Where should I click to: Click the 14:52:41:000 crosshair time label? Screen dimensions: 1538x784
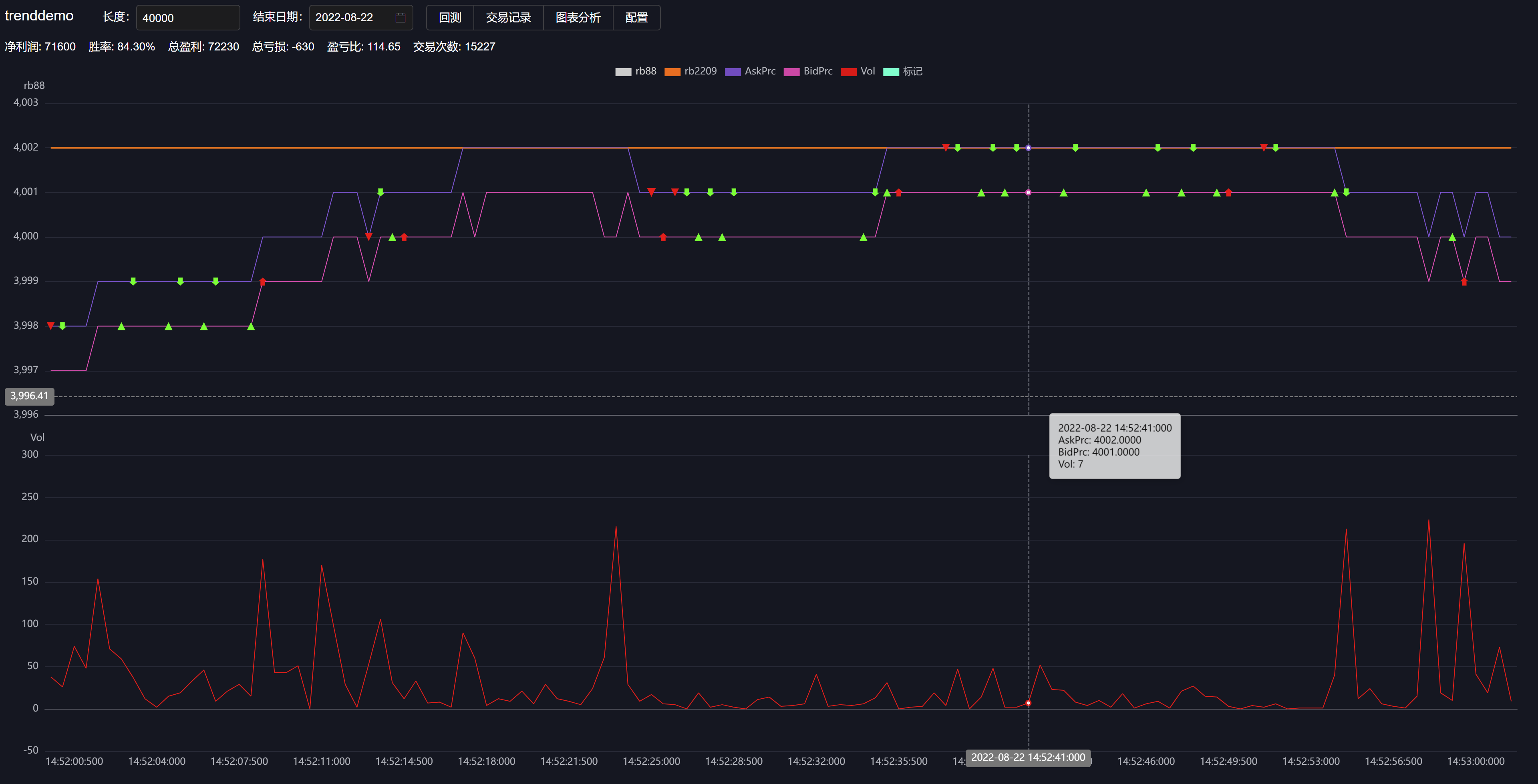point(1028,758)
